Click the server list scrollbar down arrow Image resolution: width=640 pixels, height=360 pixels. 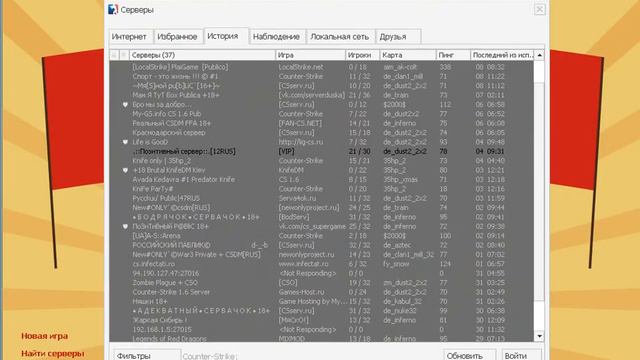tap(539, 336)
